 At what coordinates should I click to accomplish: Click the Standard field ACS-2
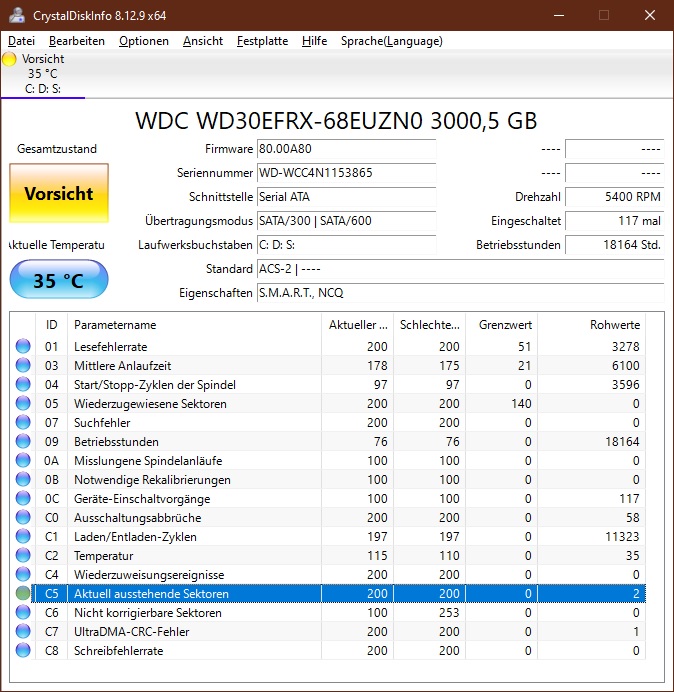[460, 269]
